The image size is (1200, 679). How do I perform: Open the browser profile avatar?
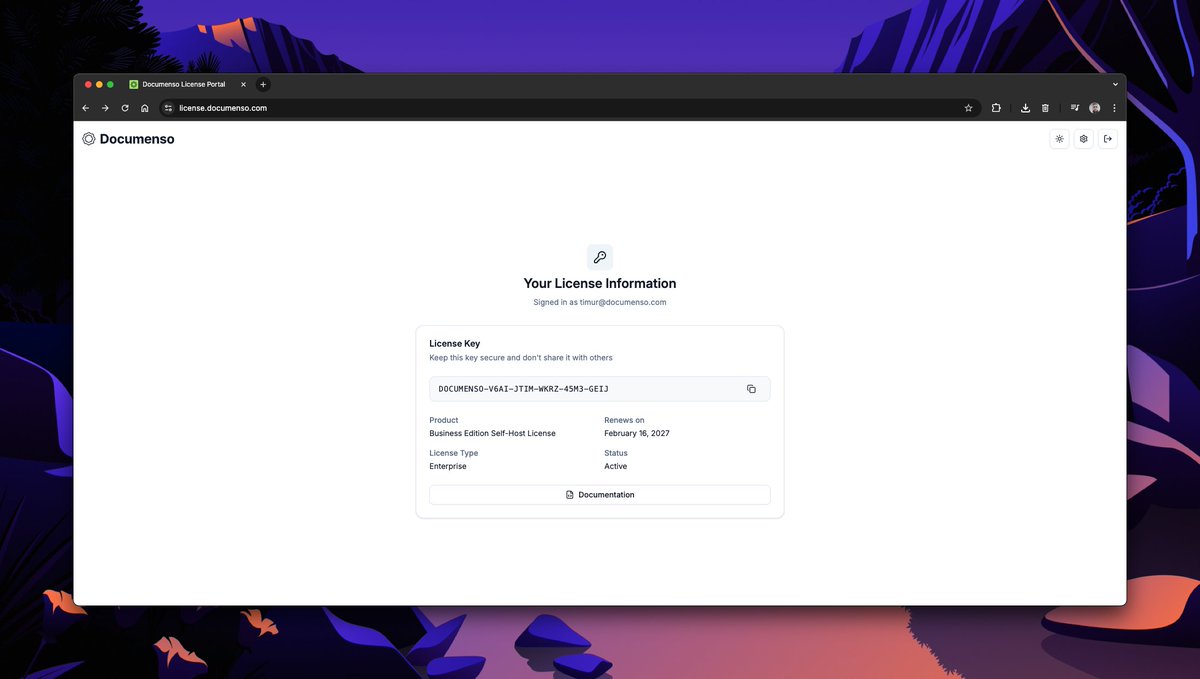[x=1095, y=108]
